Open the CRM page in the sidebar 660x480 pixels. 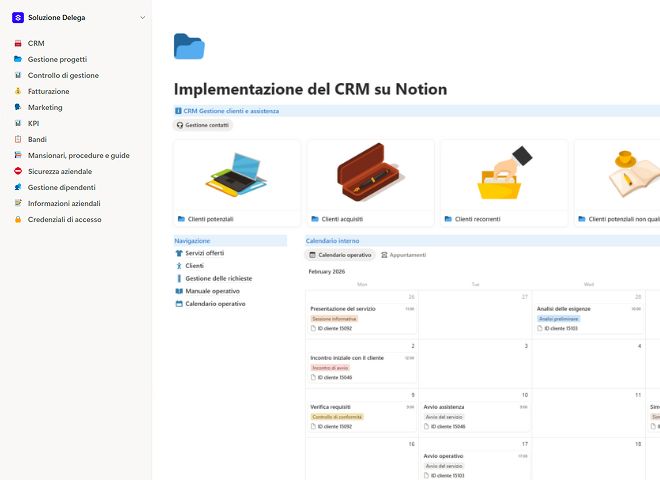point(36,43)
